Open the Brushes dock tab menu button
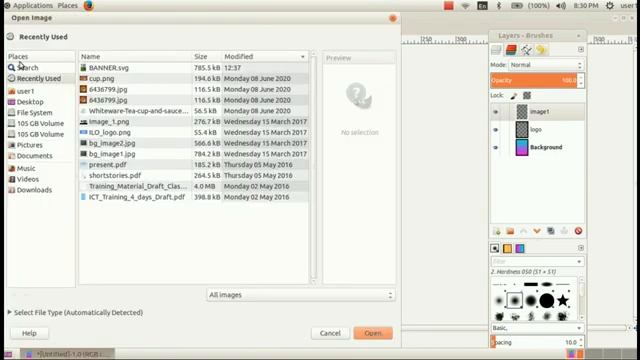The width and height of the screenshot is (640, 360). coord(581,248)
